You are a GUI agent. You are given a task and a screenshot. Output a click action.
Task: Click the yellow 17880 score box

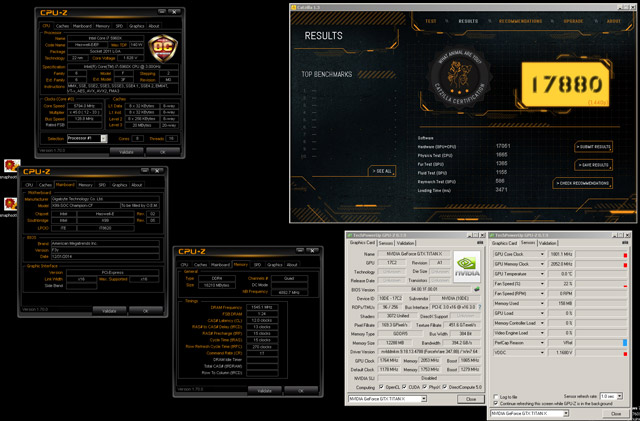pyautogui.click(x=565, y=85)
